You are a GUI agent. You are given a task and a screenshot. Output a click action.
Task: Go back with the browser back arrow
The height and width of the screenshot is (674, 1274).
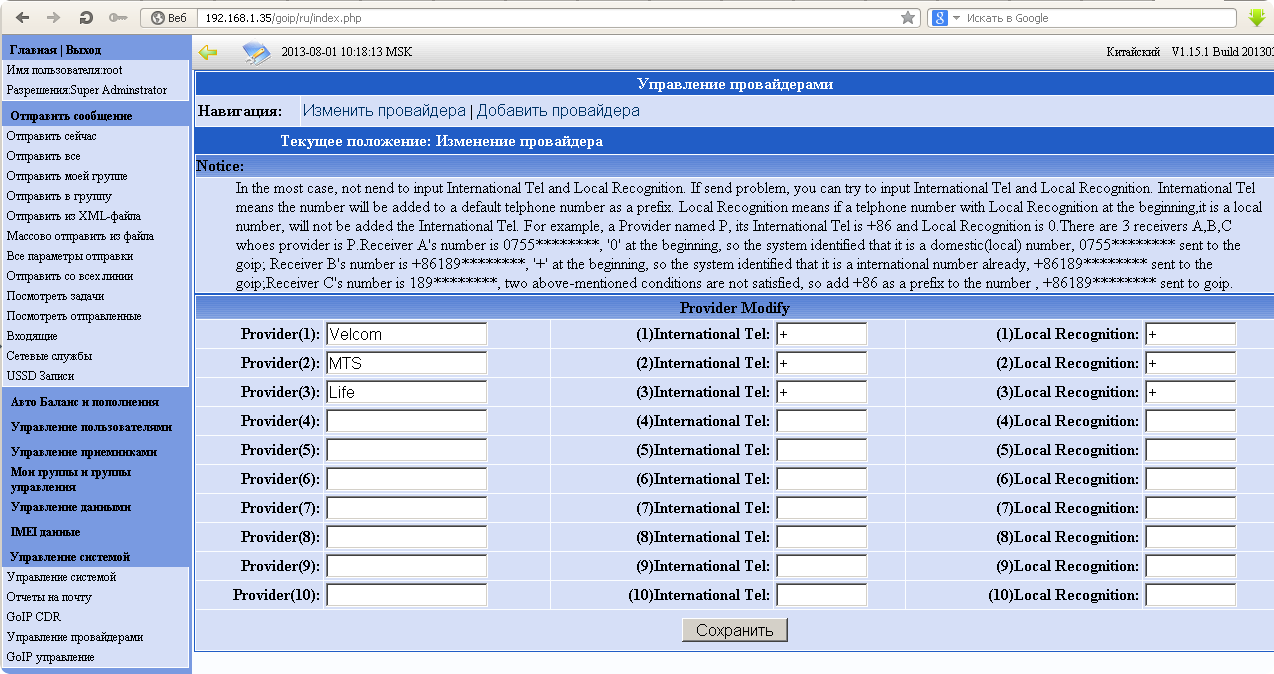tap(23, 18)
